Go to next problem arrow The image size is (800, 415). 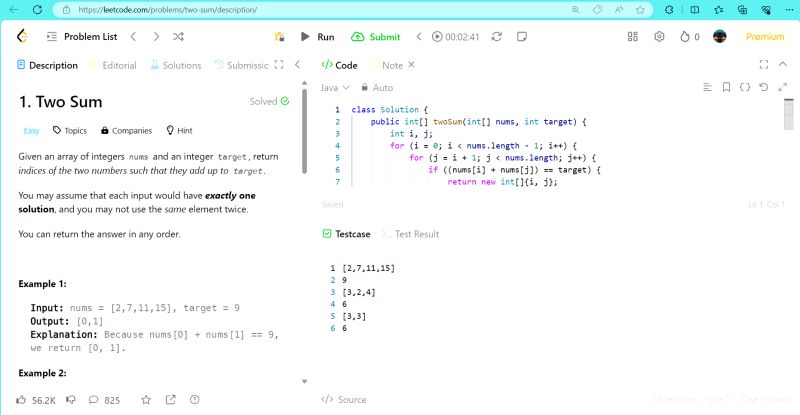pos(156,37)
